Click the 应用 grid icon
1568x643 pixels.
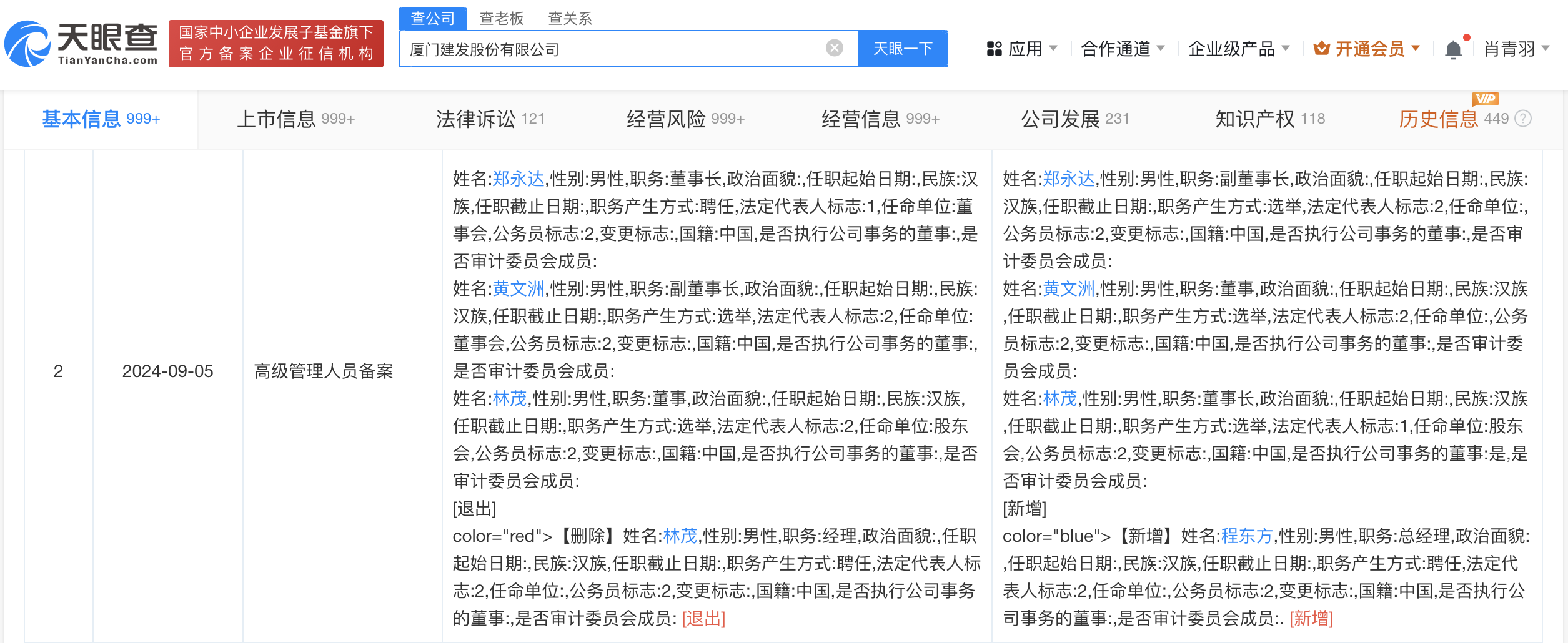click(x=993, y=48)
